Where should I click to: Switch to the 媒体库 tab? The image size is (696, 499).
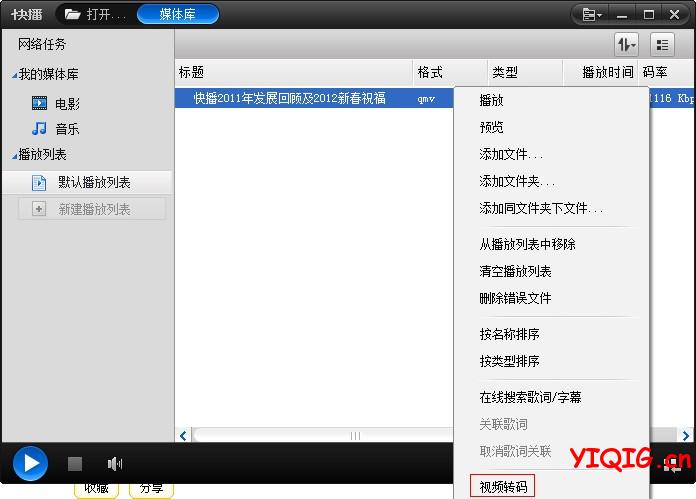[177, 14]
